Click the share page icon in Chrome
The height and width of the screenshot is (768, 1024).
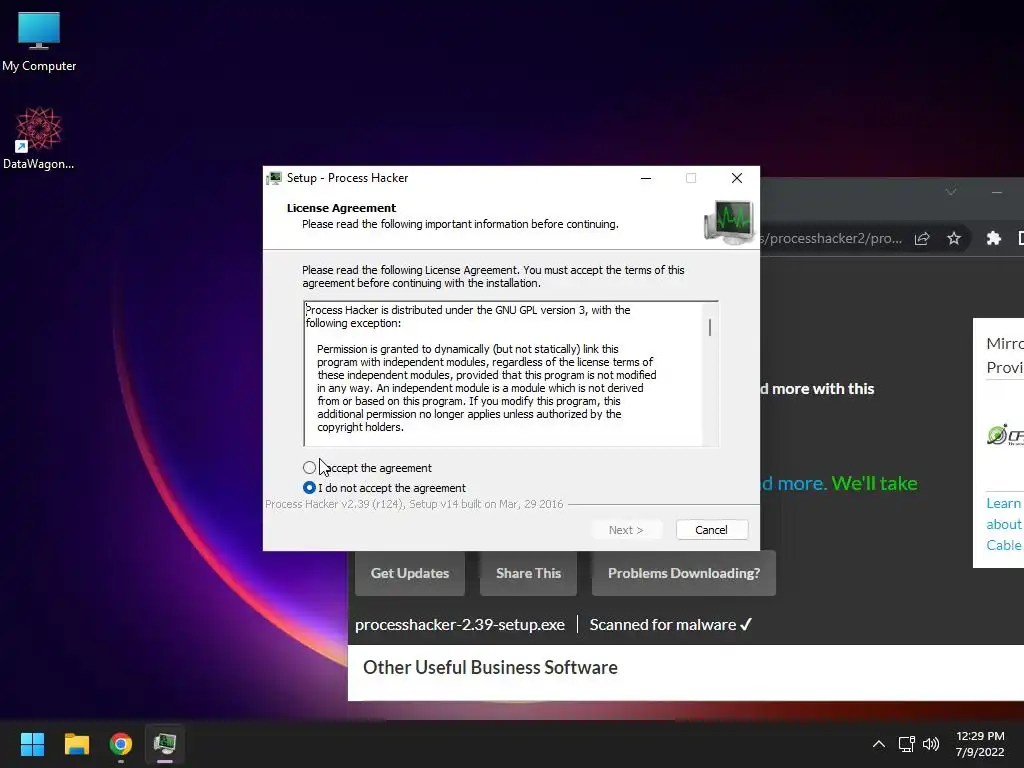pos(922,238)
